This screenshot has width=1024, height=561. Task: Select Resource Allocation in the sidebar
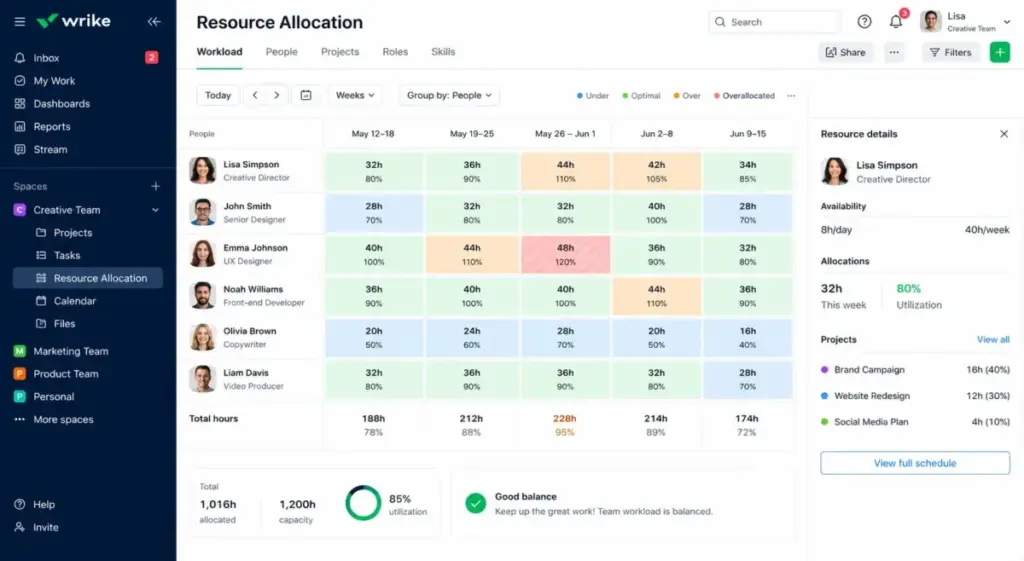(x=88, y=278)
